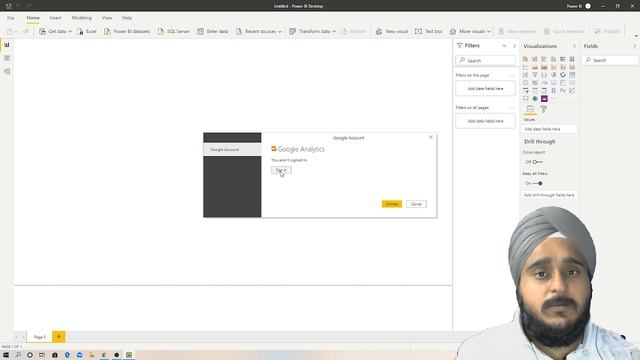Click Filters on all pages drop area
This screenshot has width=640, height=360.
(485, 121)
